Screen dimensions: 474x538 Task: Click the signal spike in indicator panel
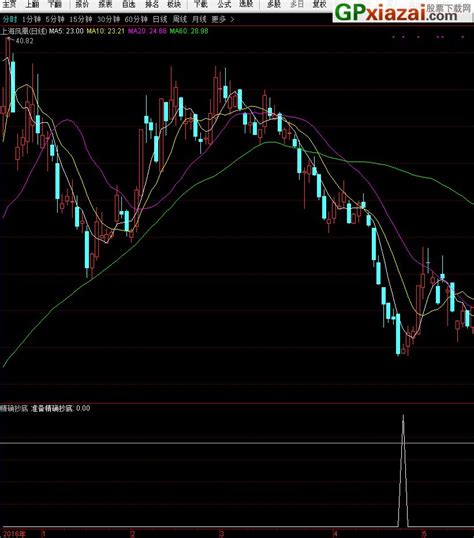tap(403, 470)
